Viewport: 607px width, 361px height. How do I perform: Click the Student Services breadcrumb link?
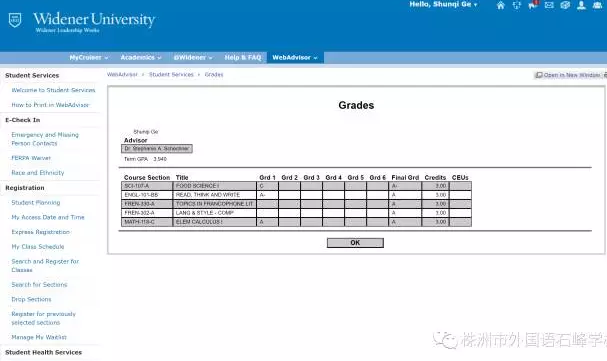coord(171,74)
